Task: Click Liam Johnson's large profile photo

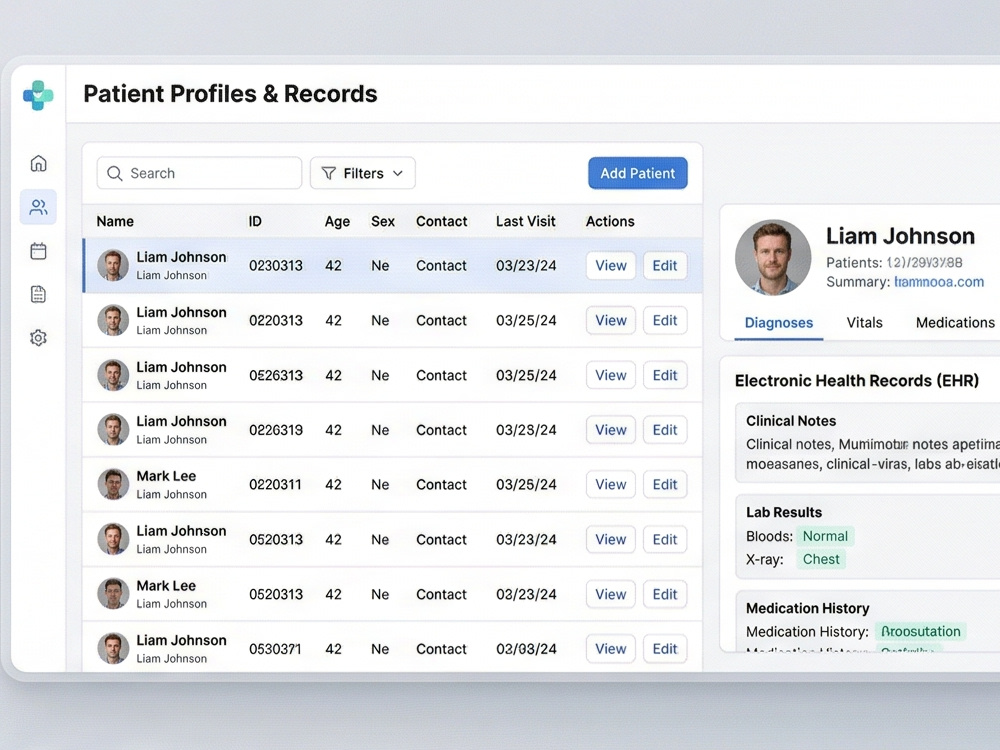Action: pyautogui.click(x=773, y=258)
